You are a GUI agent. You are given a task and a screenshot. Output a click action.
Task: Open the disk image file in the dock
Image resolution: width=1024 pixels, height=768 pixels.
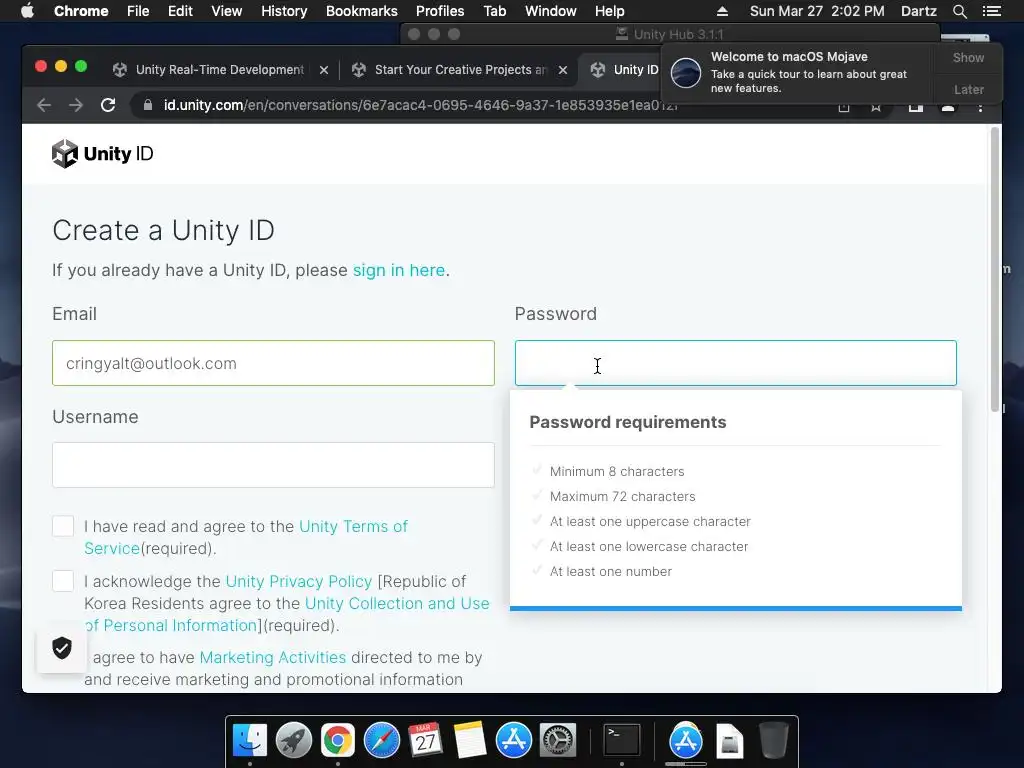click(x=729, y=741)
